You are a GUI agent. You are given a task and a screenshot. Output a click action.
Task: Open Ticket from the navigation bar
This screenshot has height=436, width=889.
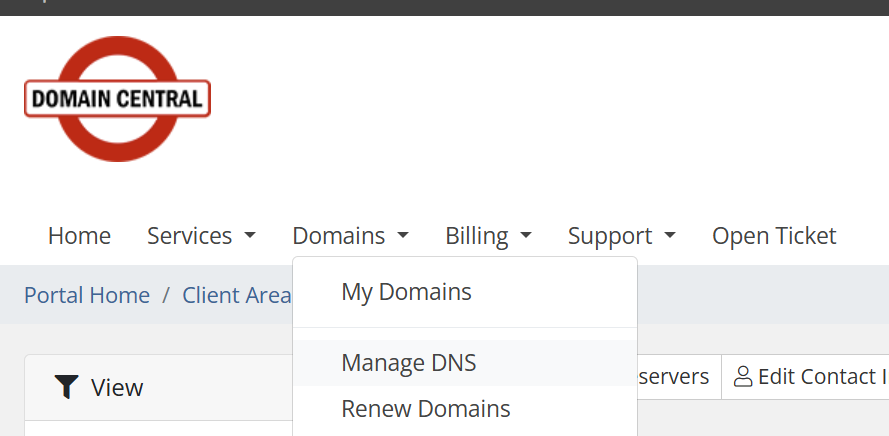coord(774,236)
